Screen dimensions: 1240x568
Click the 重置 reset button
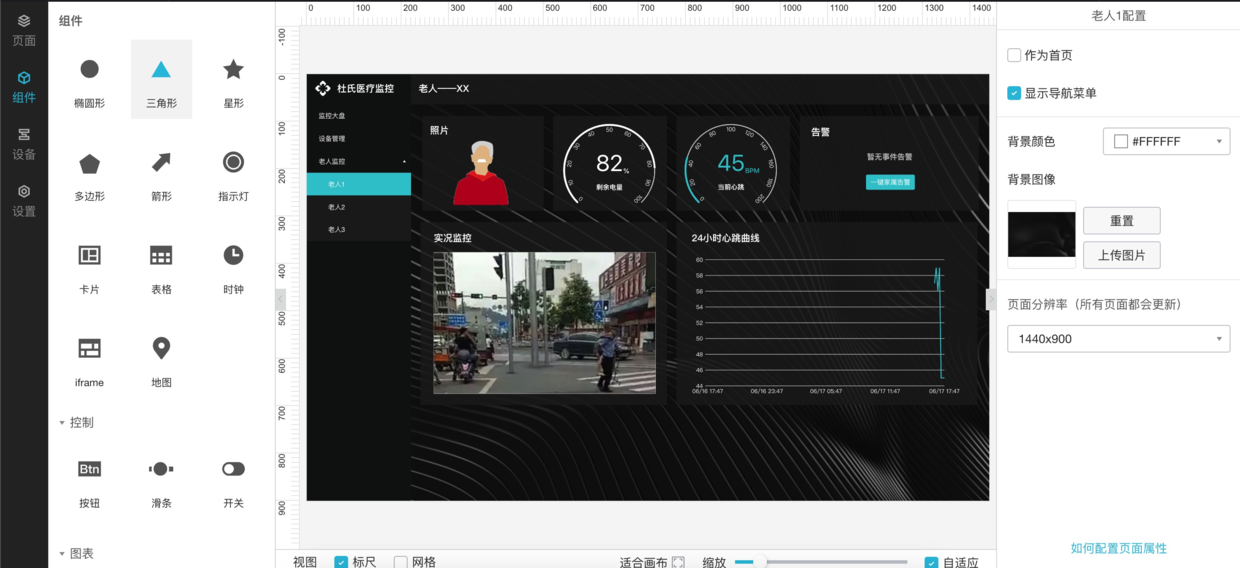1121,220
